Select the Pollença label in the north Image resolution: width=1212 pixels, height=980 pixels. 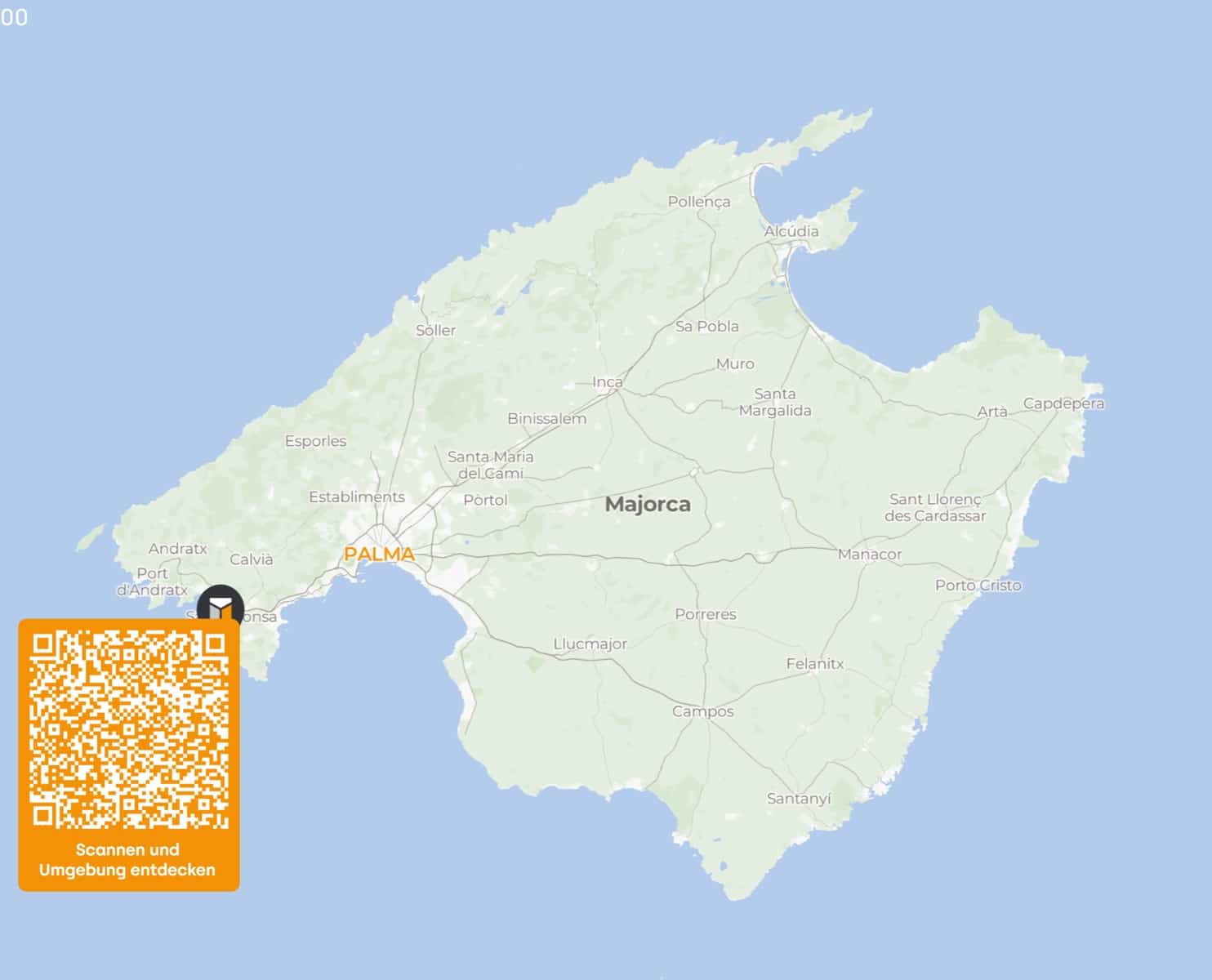(x=693, y=203)
